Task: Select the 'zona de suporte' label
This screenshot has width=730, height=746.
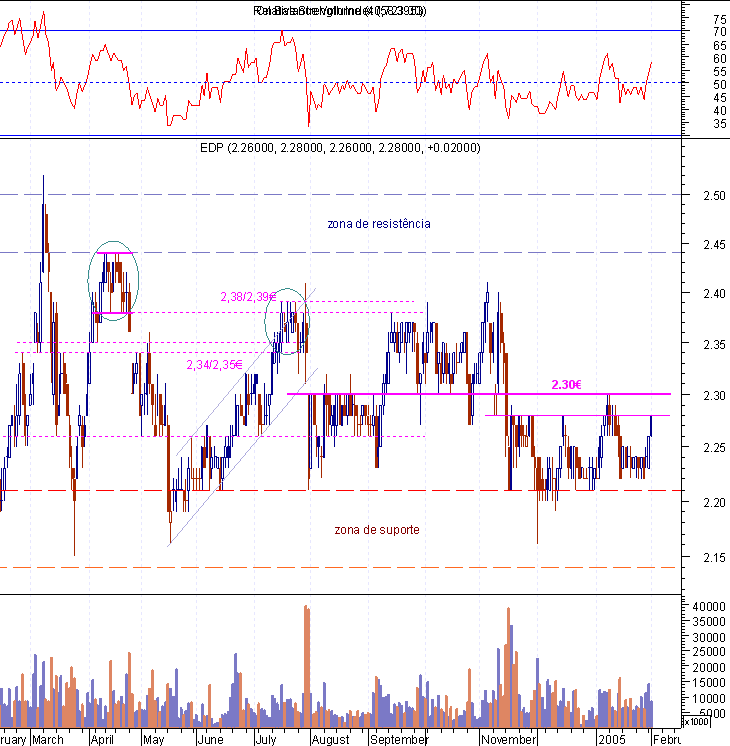Action: pos(377,530)
